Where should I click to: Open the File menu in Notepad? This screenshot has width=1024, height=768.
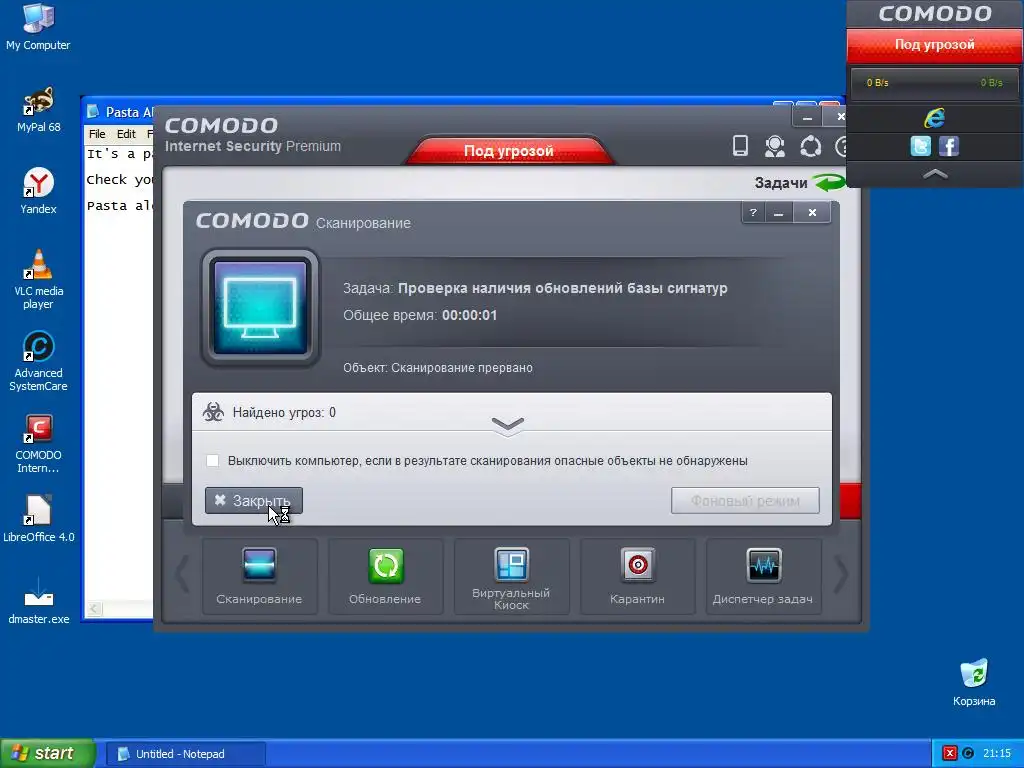point(97,134)
